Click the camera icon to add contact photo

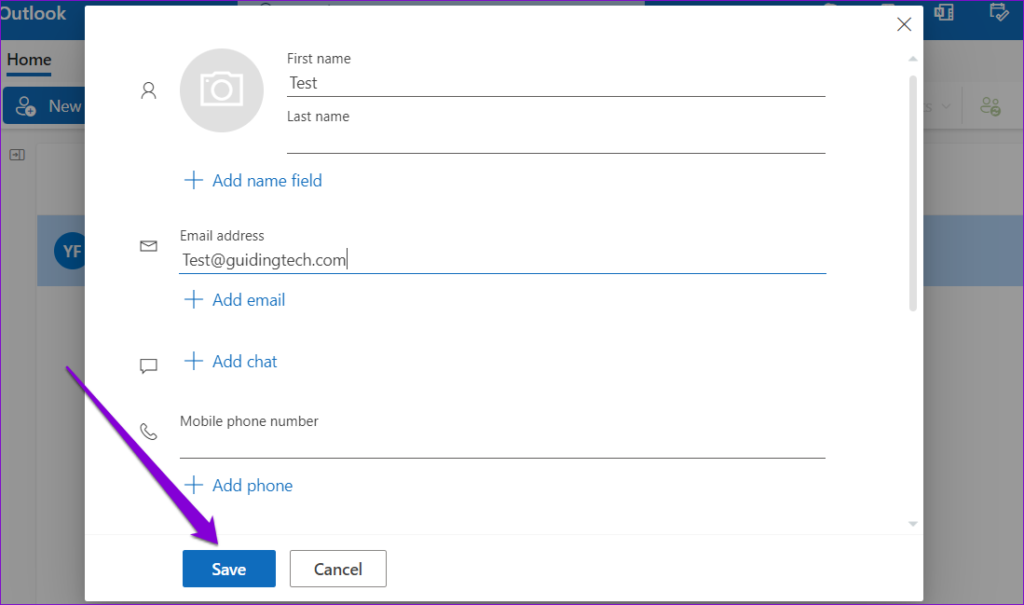tap(221, 90)
